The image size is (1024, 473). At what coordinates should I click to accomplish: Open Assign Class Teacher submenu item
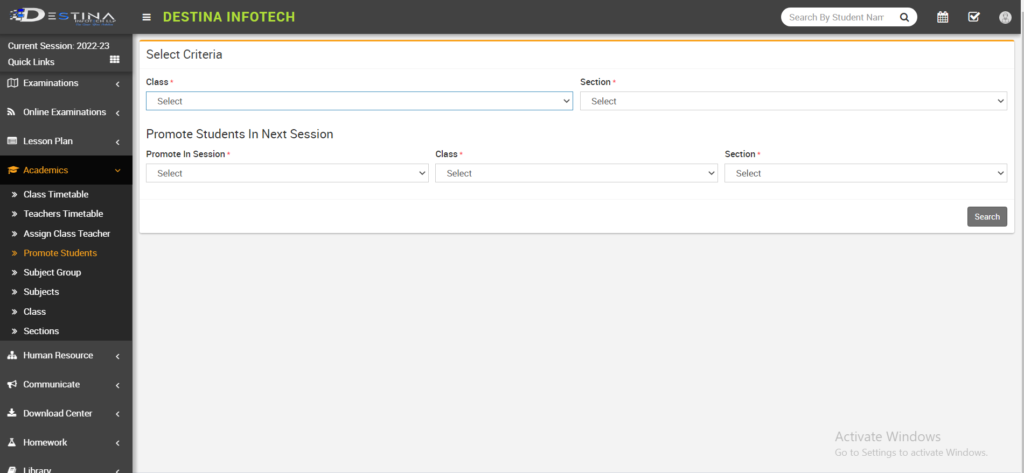(66, 233)
